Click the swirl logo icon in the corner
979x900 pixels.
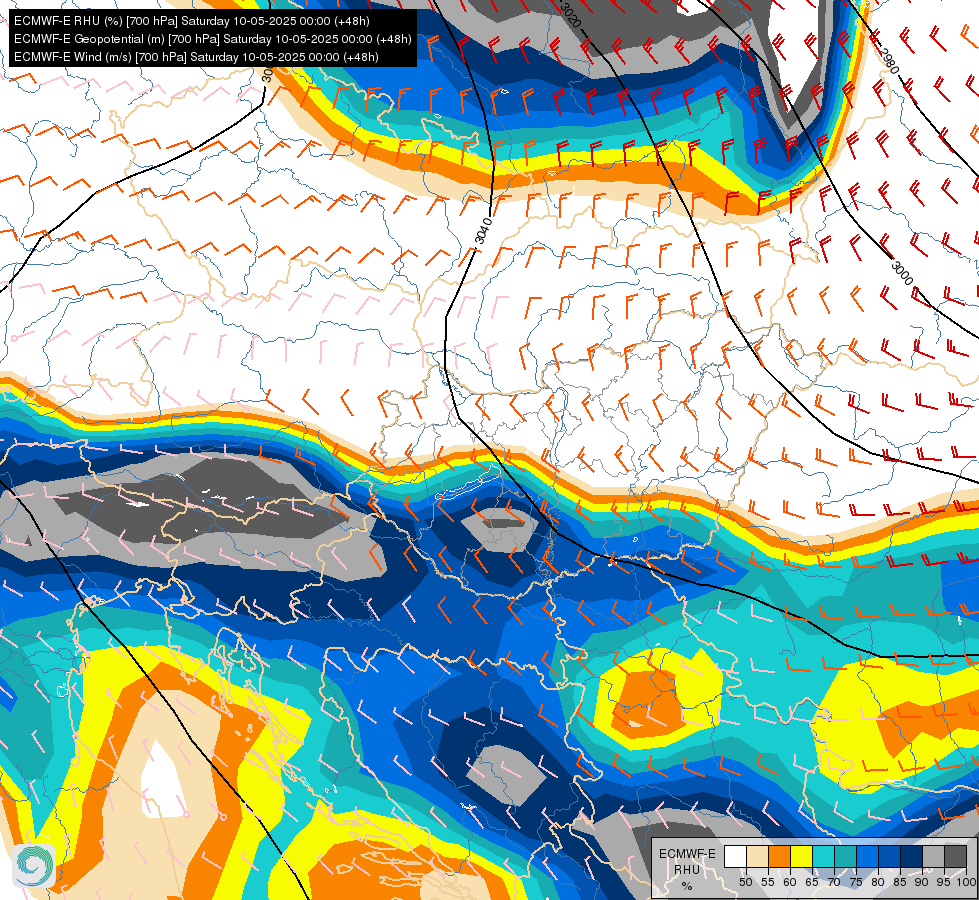32,865
